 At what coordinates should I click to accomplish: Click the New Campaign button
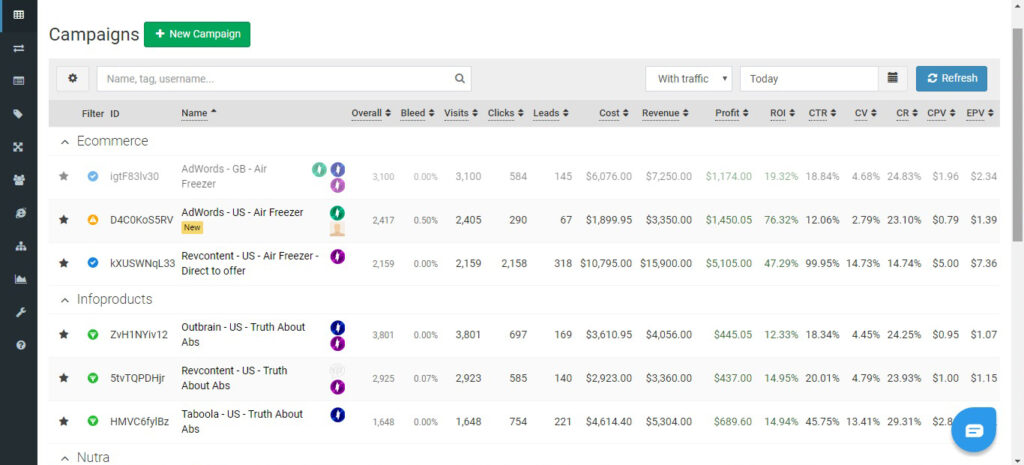tap(197, 34)
